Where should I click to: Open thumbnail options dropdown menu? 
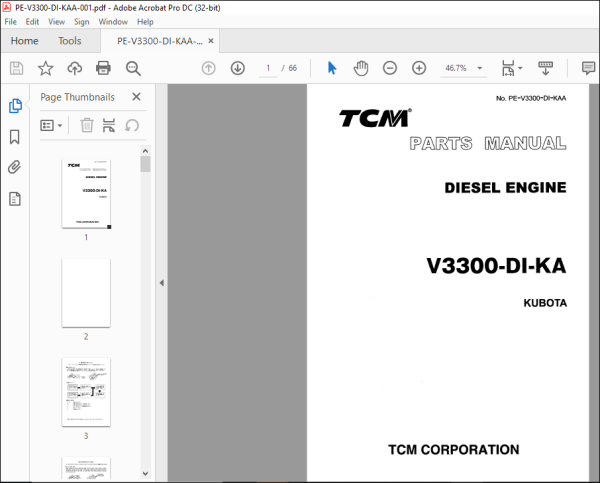point(51,126)
